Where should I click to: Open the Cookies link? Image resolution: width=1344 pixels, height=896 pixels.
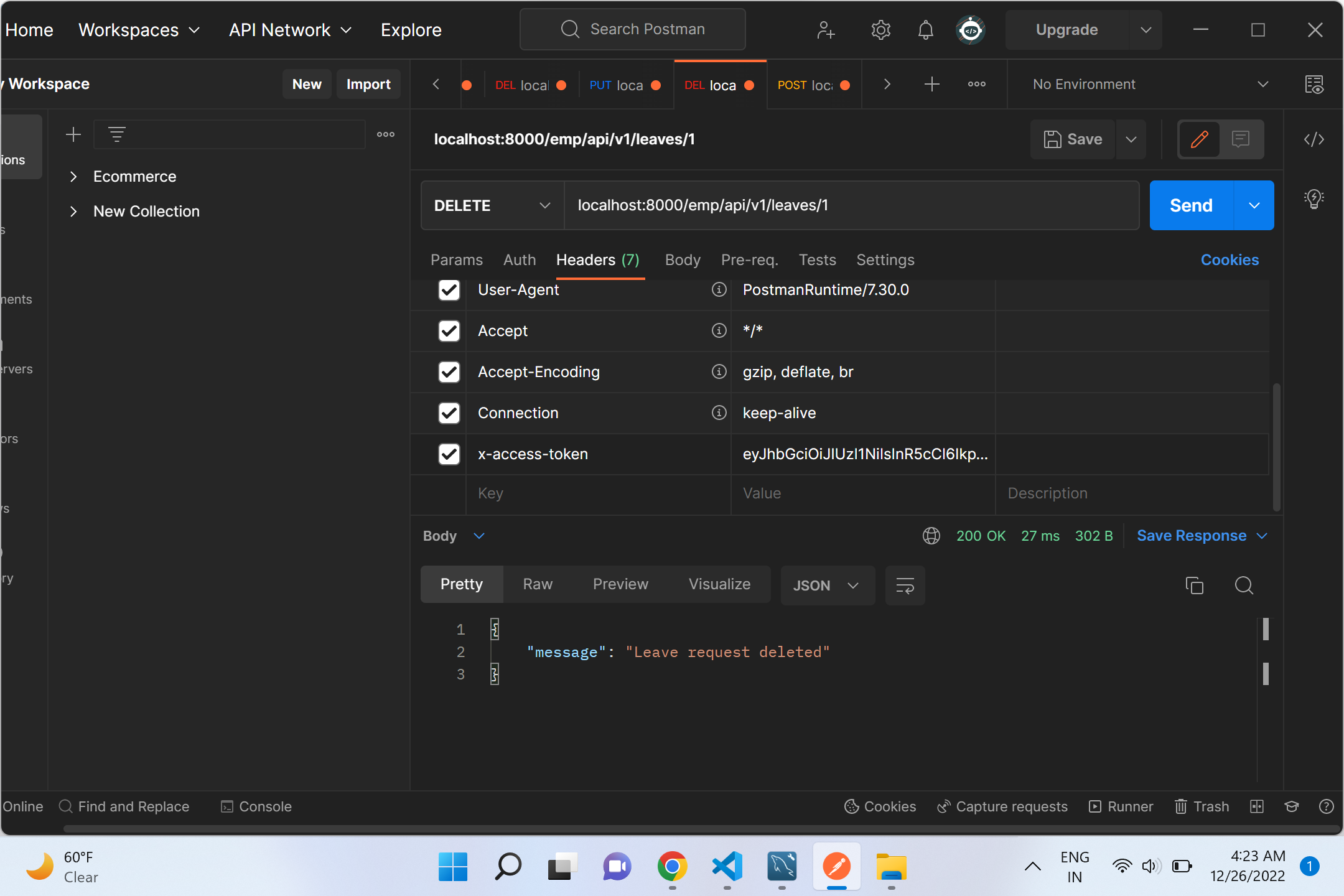1230,259
